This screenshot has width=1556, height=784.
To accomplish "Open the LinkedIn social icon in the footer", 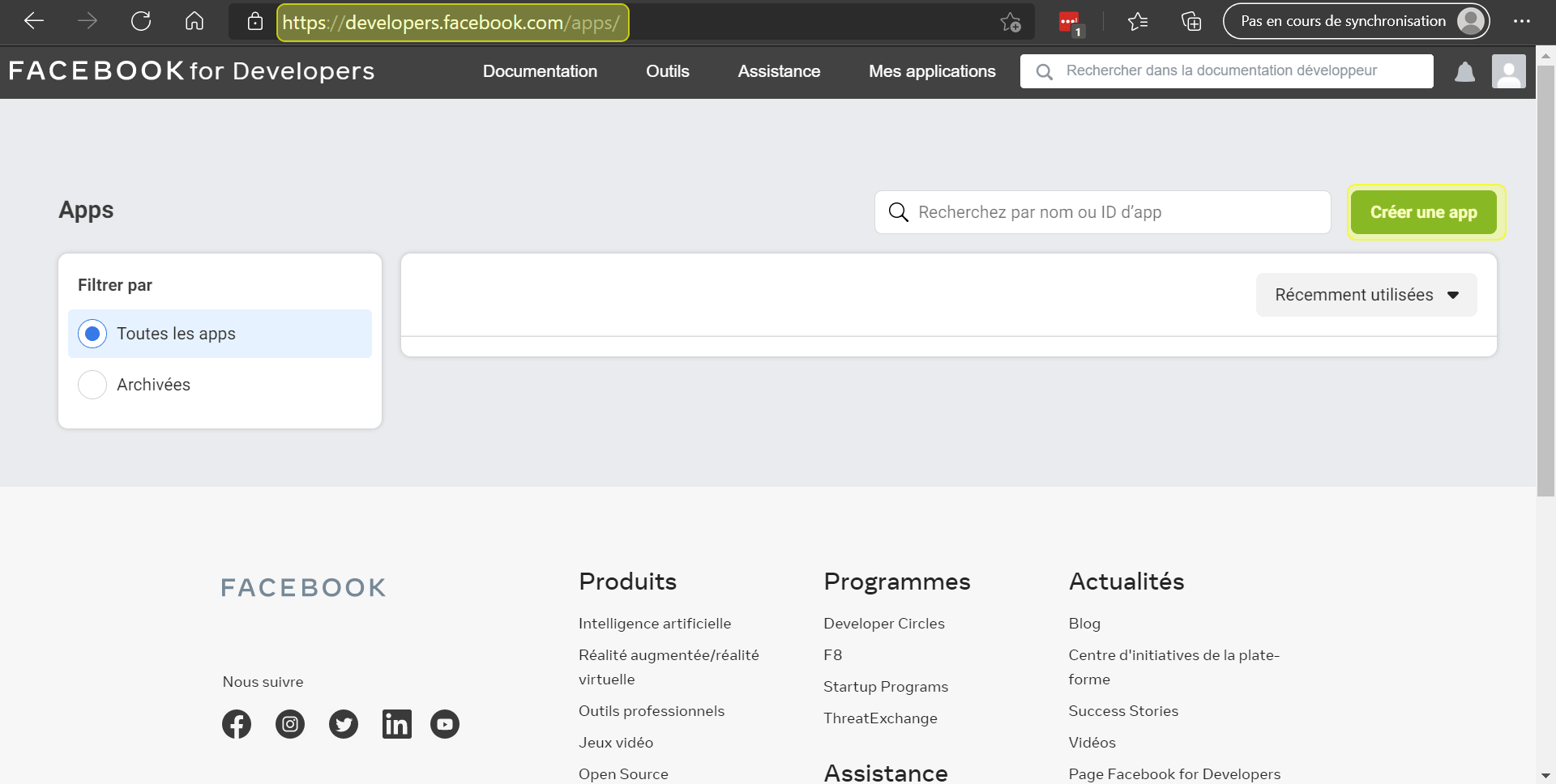I will (397, 724).
